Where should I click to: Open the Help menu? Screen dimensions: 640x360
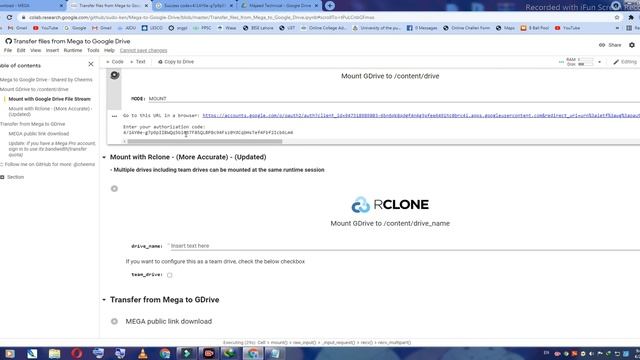[x=109, y=50]
